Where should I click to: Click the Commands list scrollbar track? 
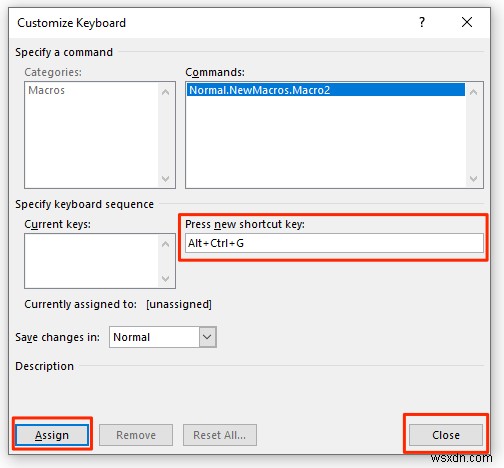point(473,135)
